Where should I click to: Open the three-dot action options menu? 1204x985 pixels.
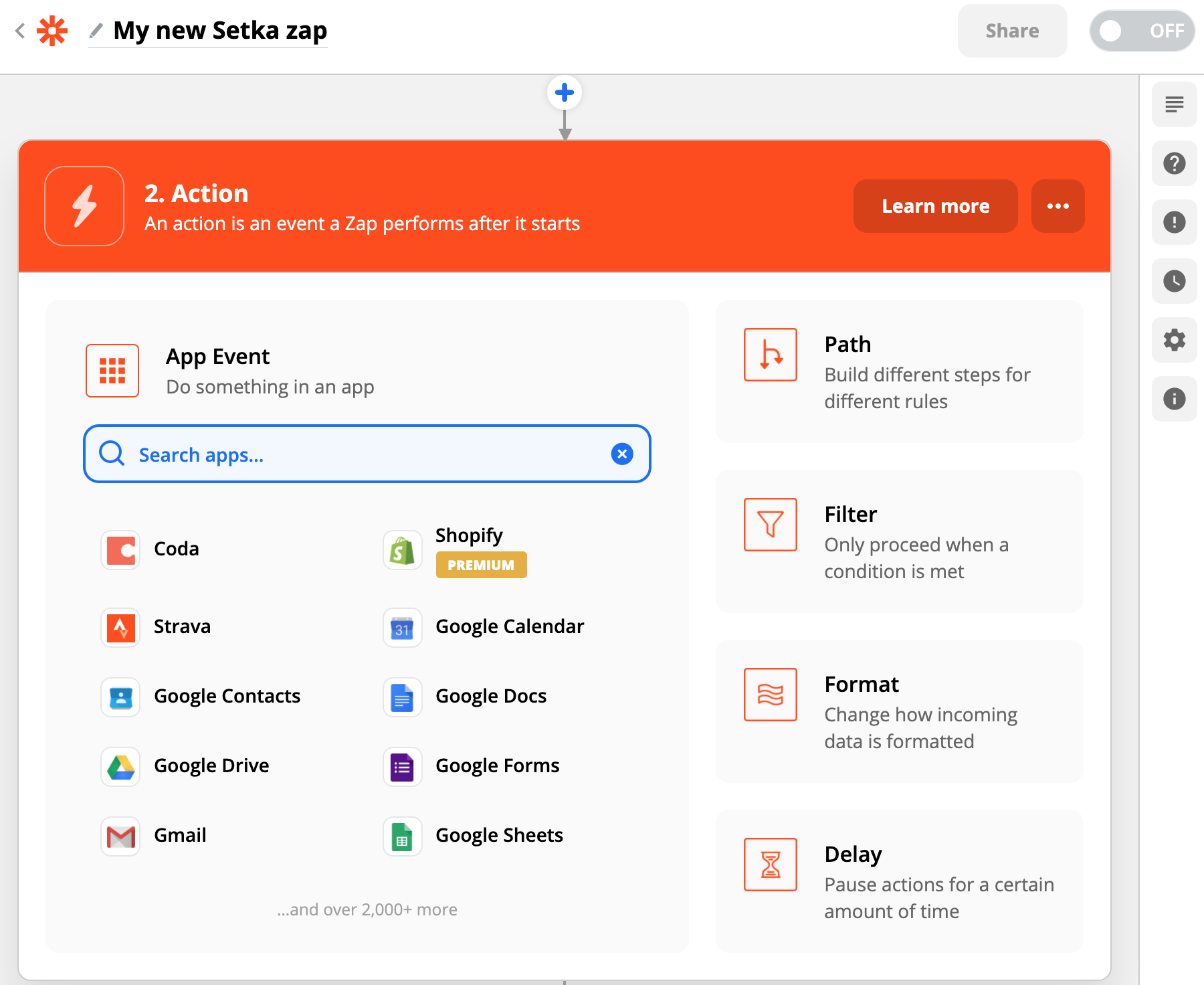pyautogui.click(x=1058, y=206)
